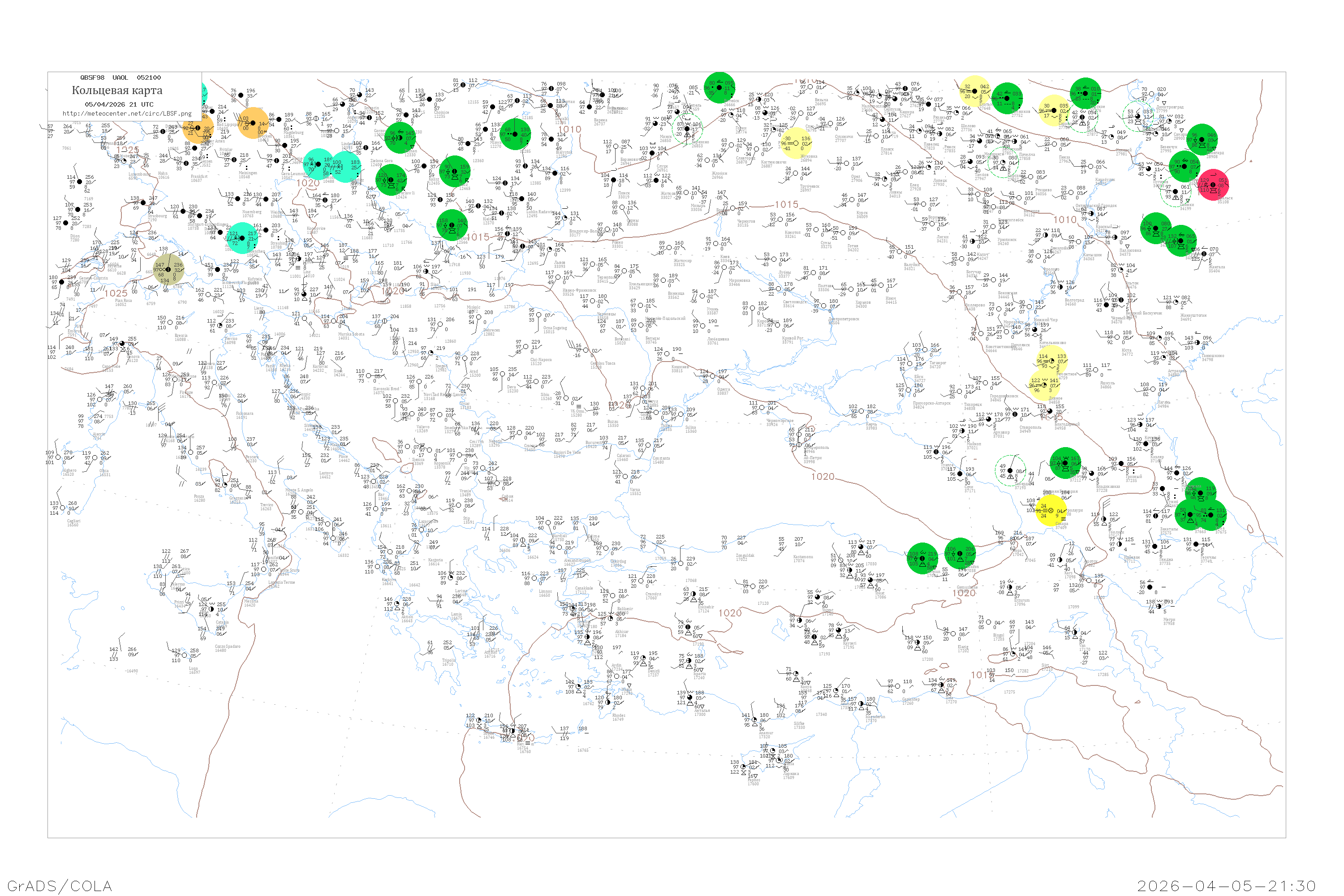Click the dashed green circle near Моршанск

[x=1003, y=163]
